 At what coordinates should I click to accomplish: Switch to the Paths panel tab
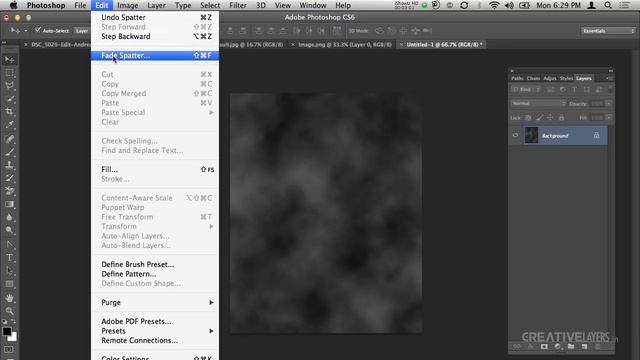517,78
